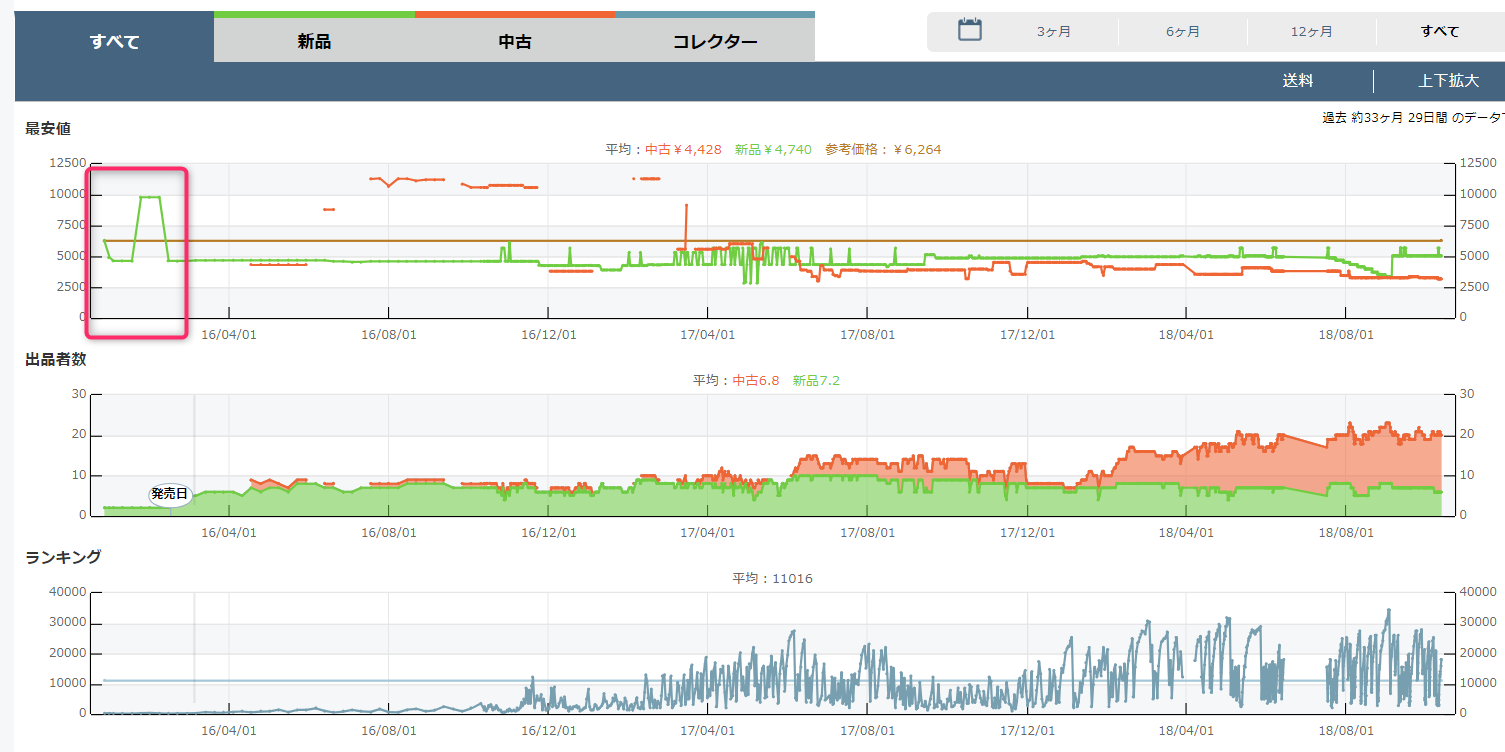Select the コレクター tab
1505x752 pixels.
[714, 41]
